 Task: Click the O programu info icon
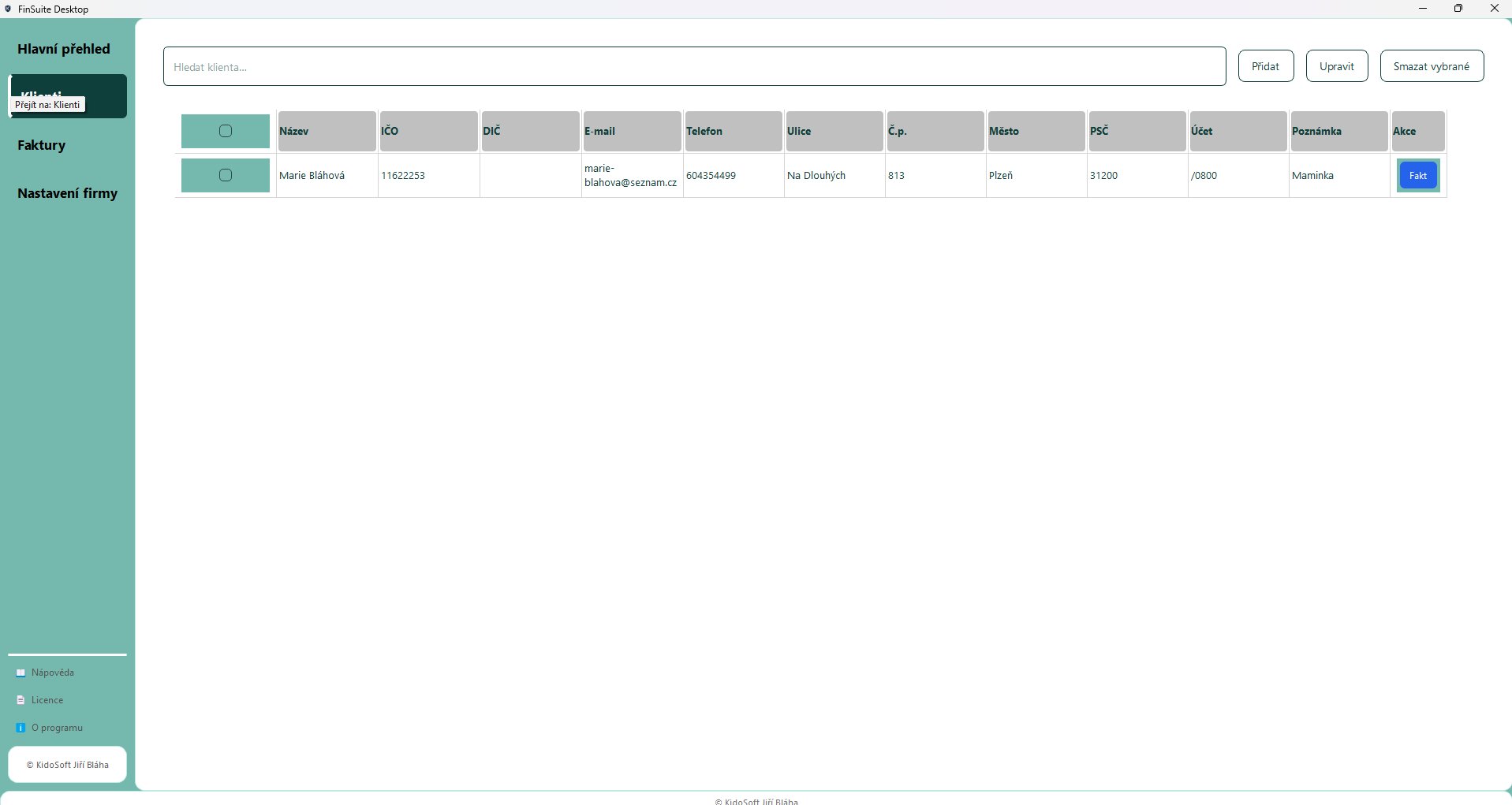tap(21, 728)
